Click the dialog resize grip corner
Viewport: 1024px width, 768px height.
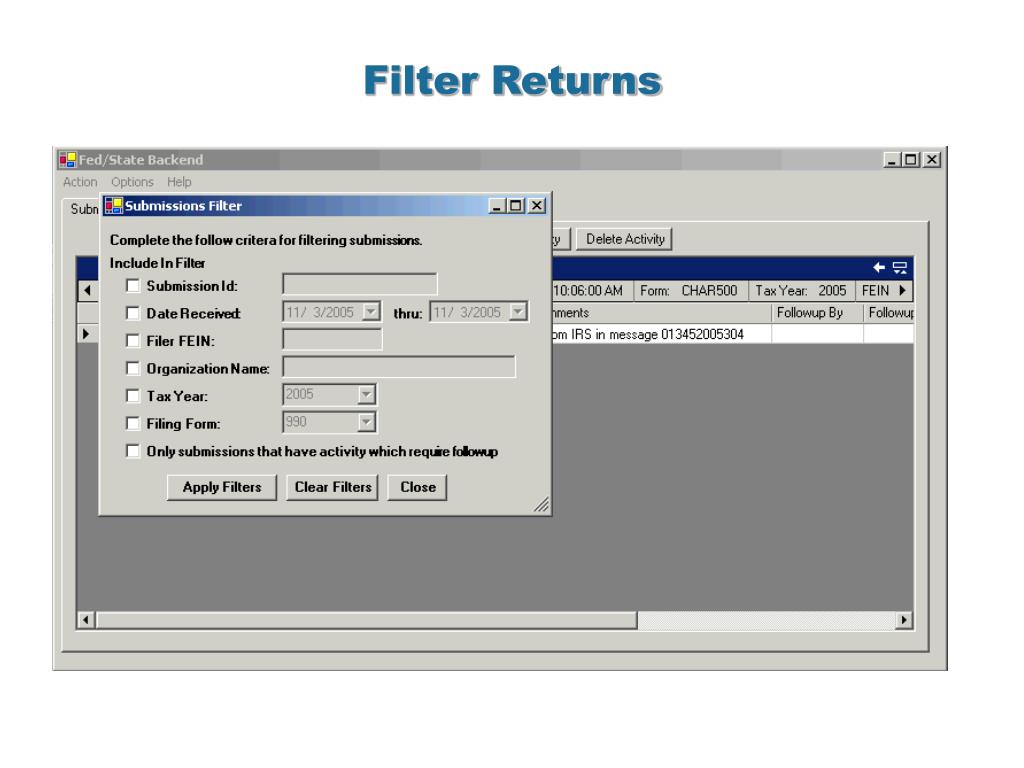click(541, 505)
